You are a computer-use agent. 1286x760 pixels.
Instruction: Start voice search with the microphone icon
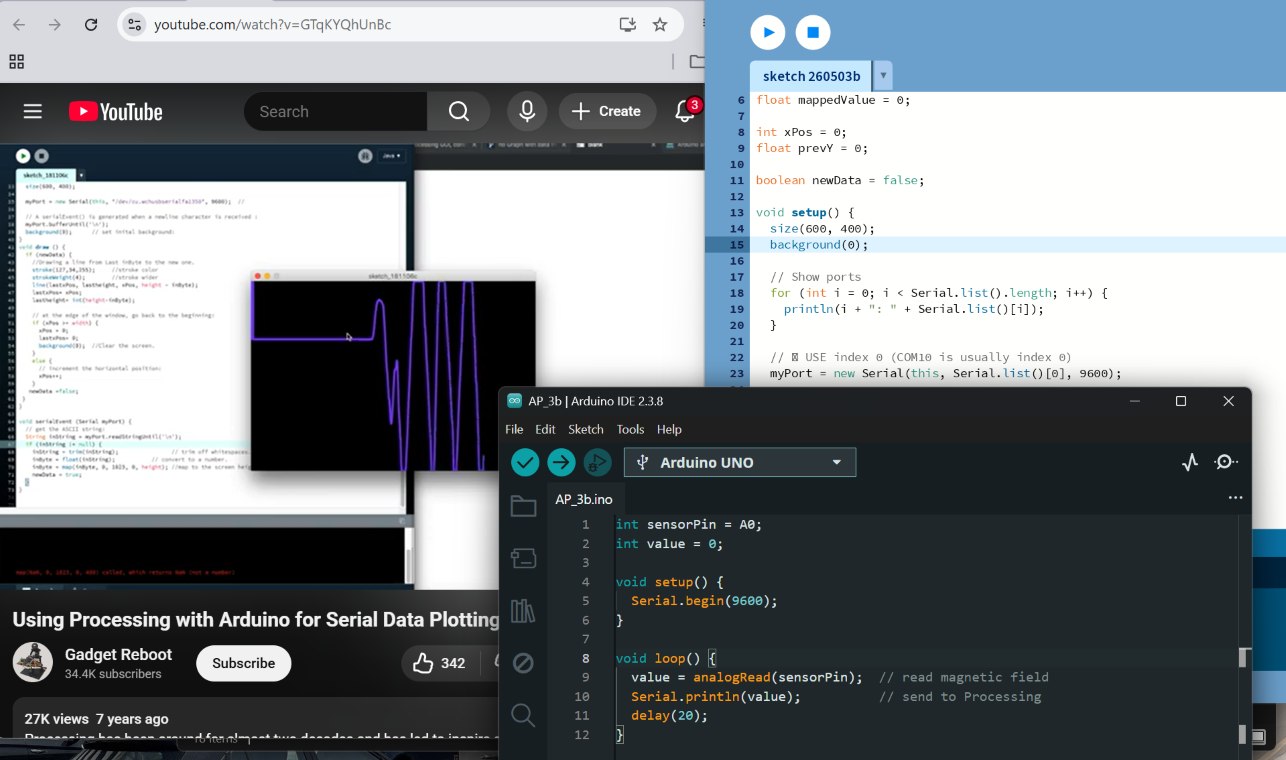527,112
